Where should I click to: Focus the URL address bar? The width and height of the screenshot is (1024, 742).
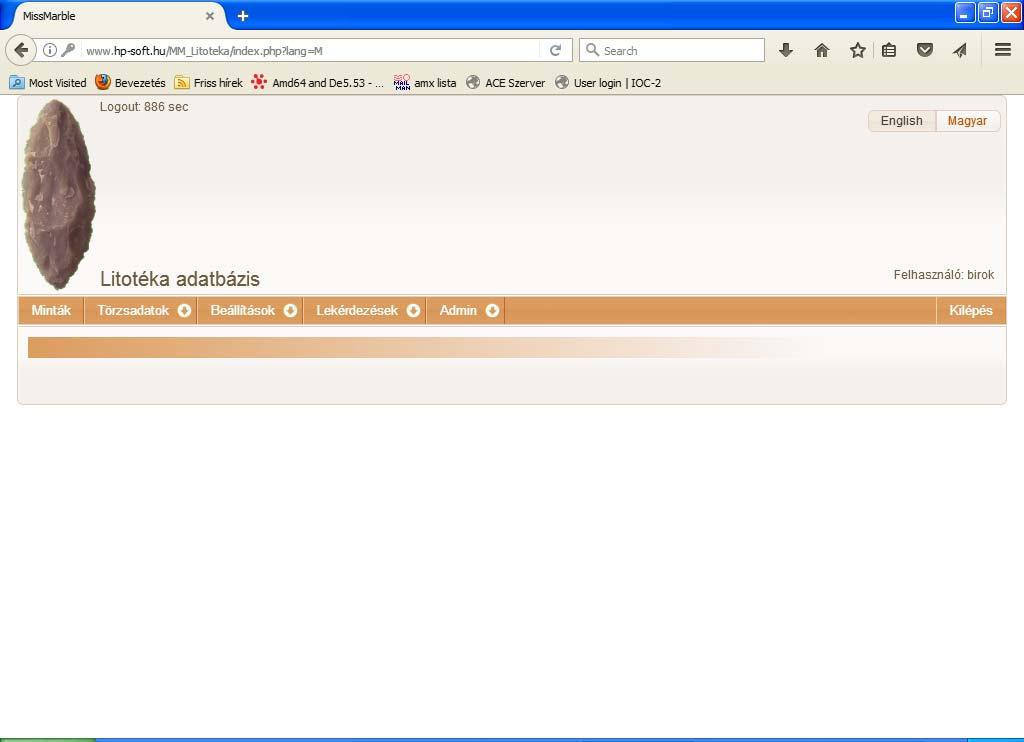310,50
